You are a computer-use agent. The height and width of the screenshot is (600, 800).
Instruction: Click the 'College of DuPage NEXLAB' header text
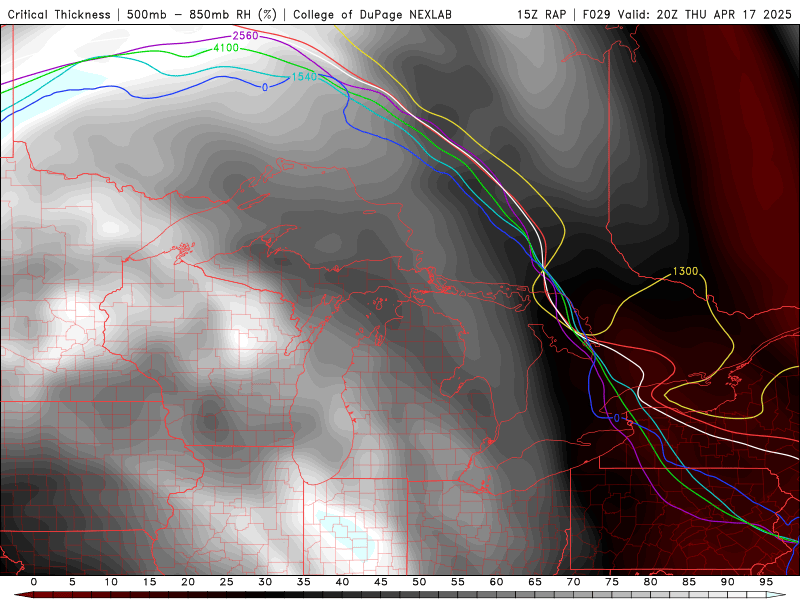click(x=372, y=15)
